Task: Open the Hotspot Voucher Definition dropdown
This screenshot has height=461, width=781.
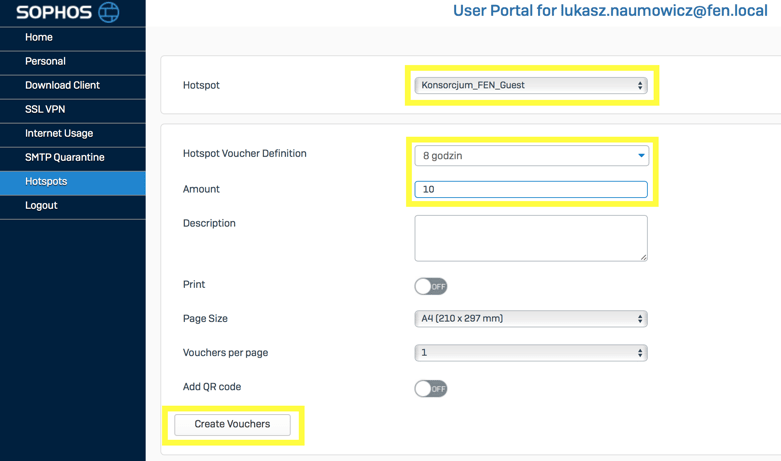Action: point(530,156)
